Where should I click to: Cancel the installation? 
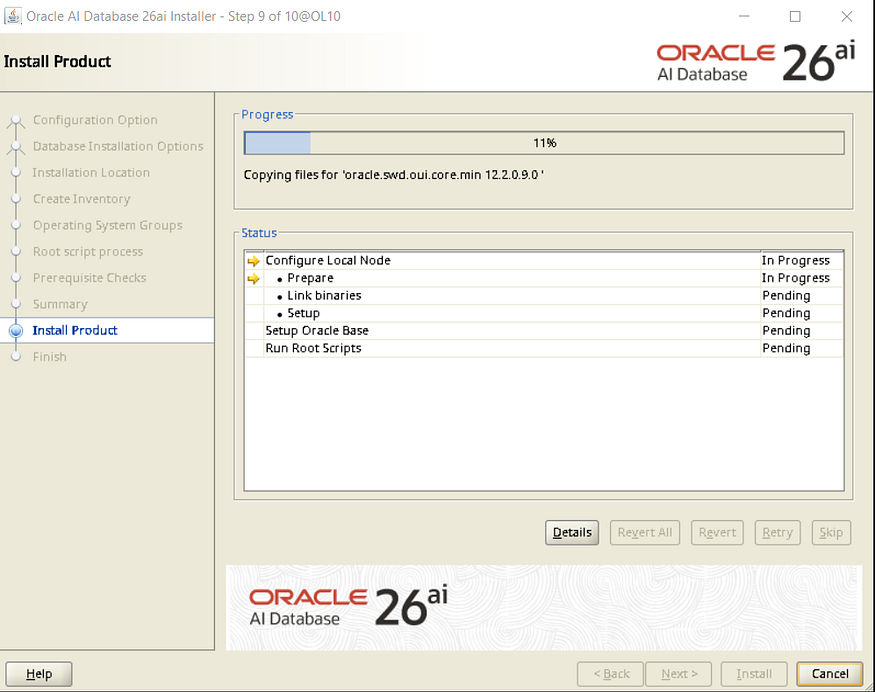[830, 674]
